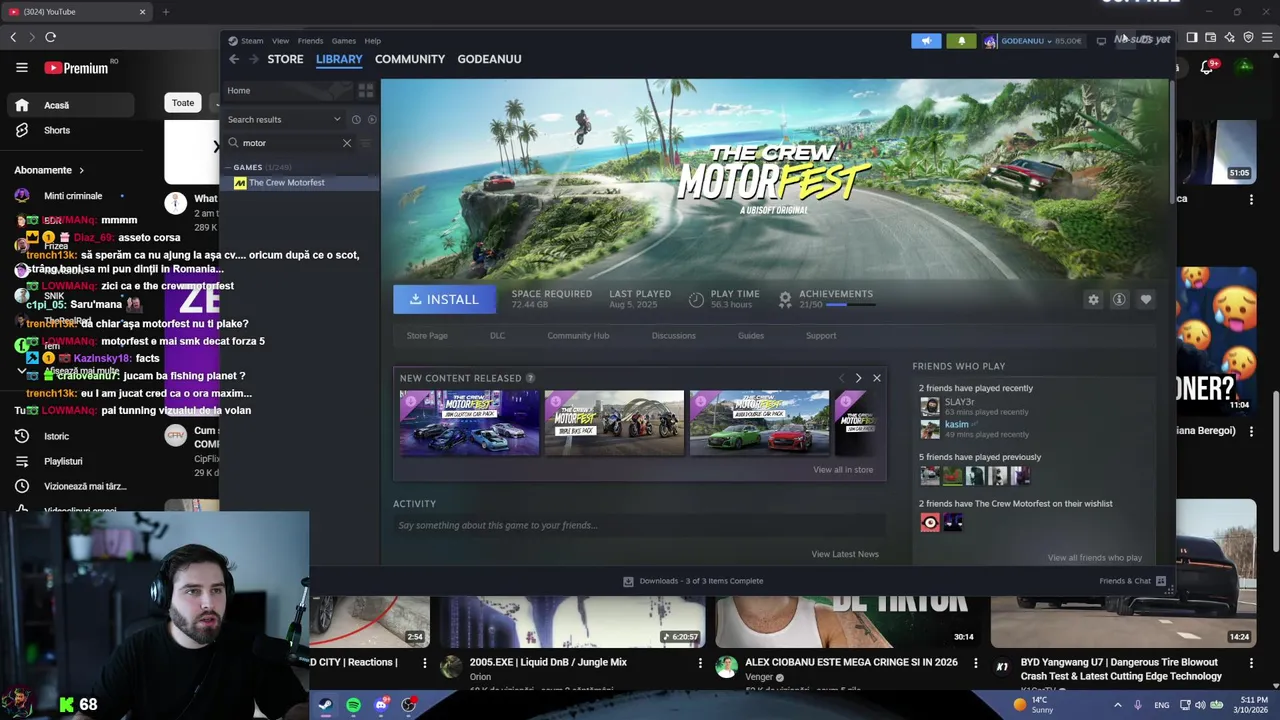Image resolution: width=1280 pixels, height=720 pixels.
Task: Click the activity status text box
Action: 640,525
